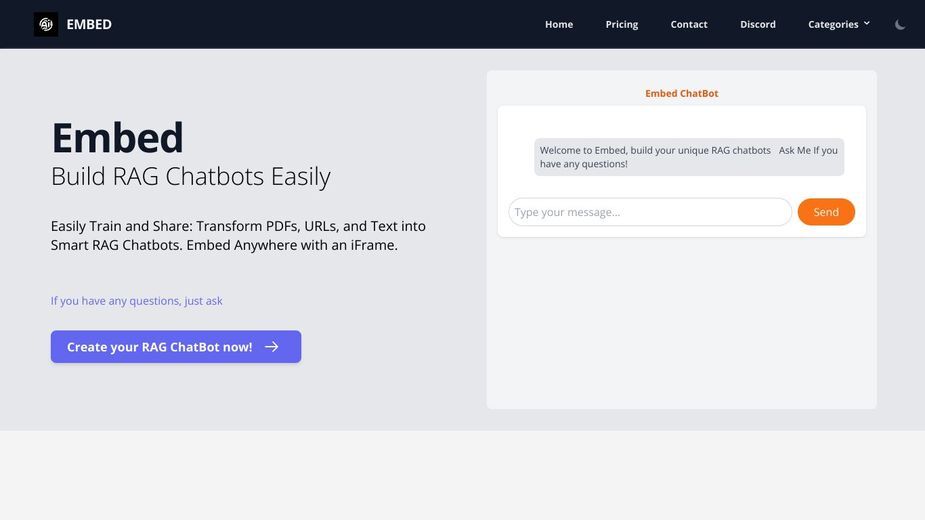Click Create your RAG ChatBot now button

(x=176, y=346)
